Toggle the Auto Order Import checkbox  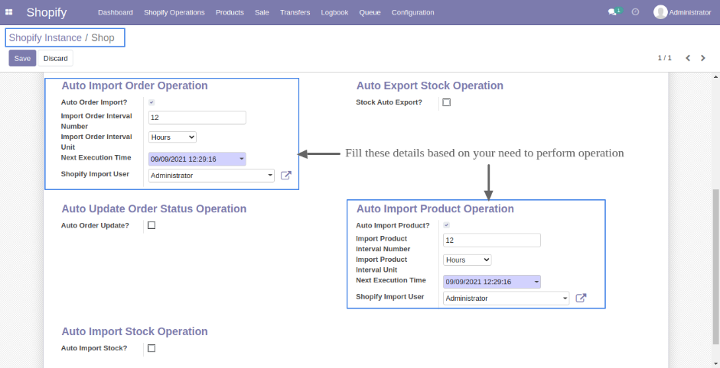tap(152, 102)
